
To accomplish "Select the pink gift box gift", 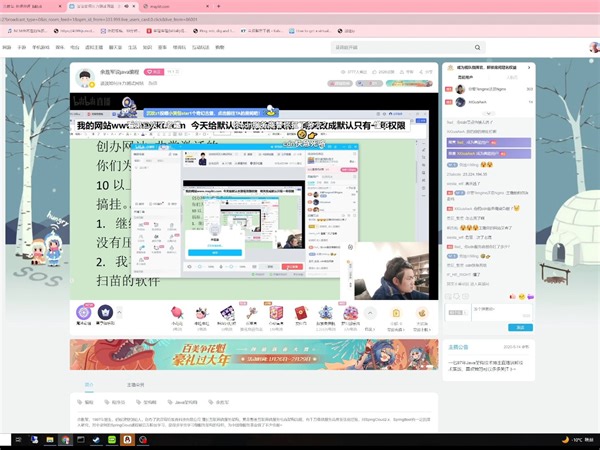I will click(x=276, y=313).
